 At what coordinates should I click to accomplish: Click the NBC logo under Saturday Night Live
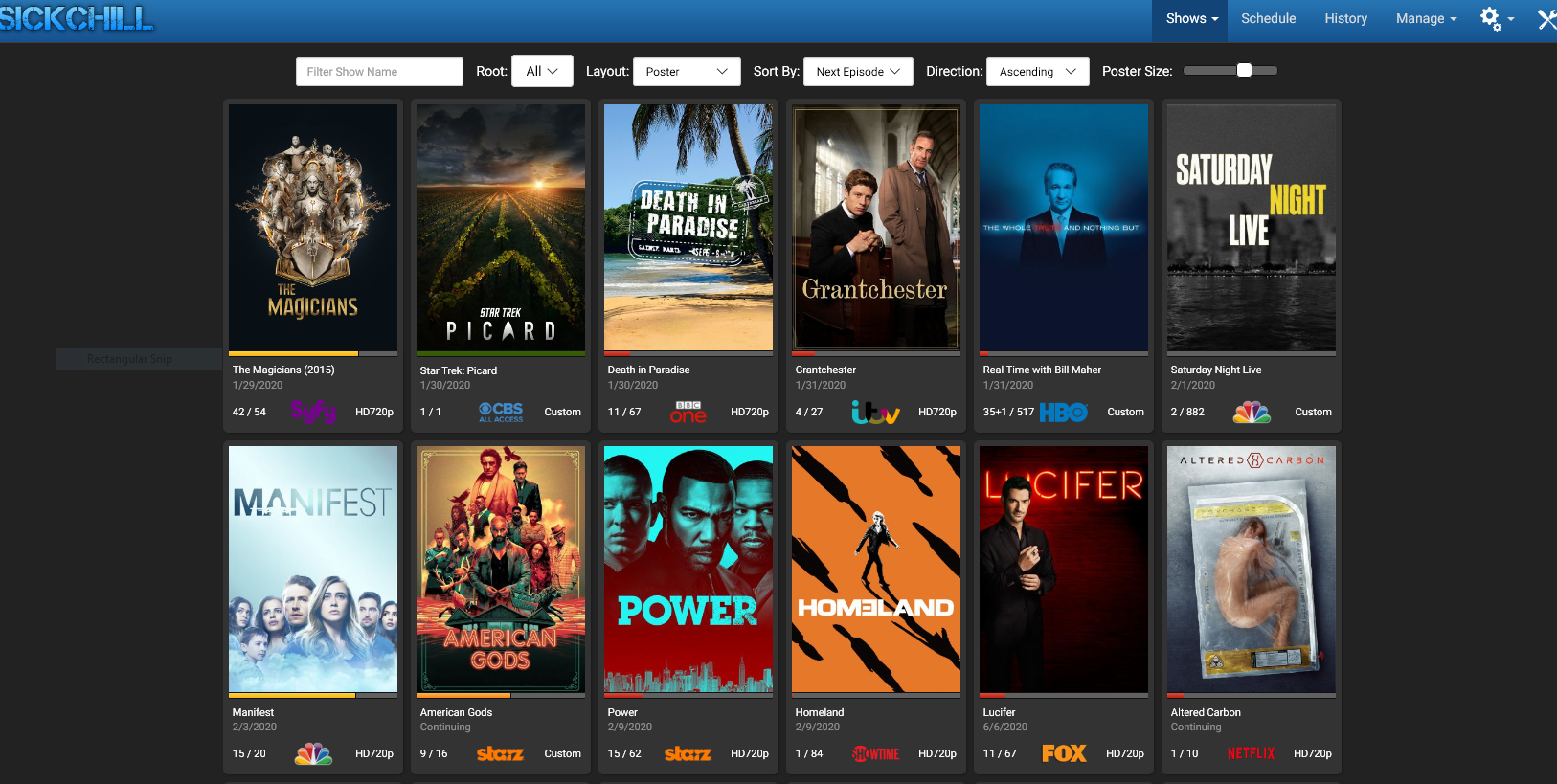click(1252, 412)
